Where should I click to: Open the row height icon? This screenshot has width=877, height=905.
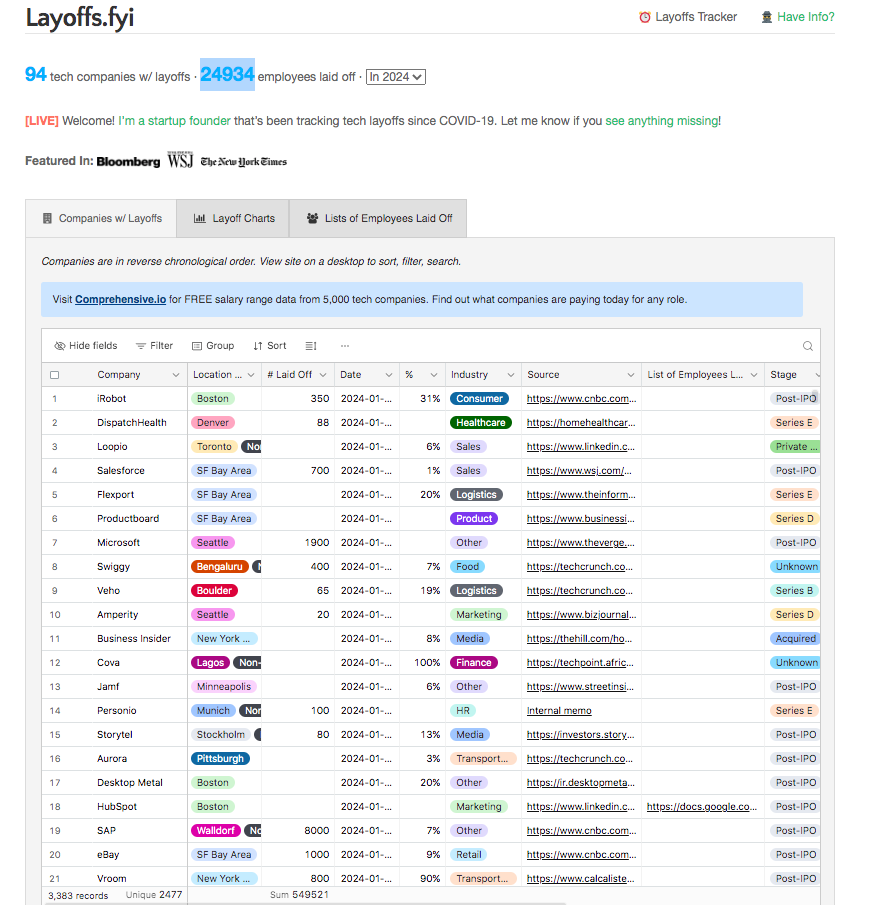point(311,346)
